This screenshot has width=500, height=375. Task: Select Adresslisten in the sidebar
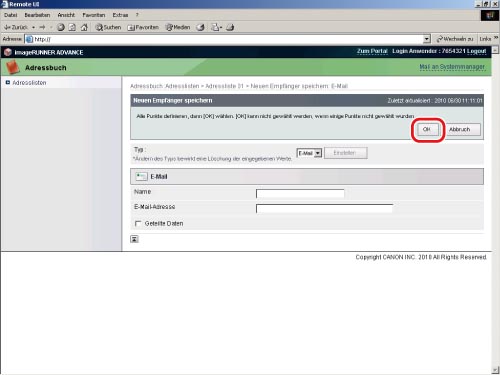click(x=29, y=83)
